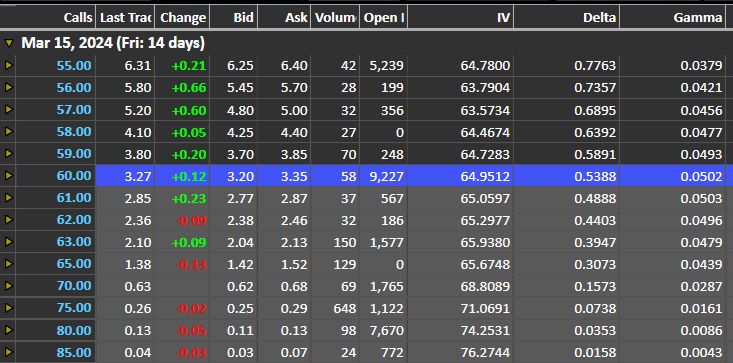The width and height of the screenshot is (733, 363).
Task: Expand the 57.00 strike row arrow
Action: tap(8, 109)
